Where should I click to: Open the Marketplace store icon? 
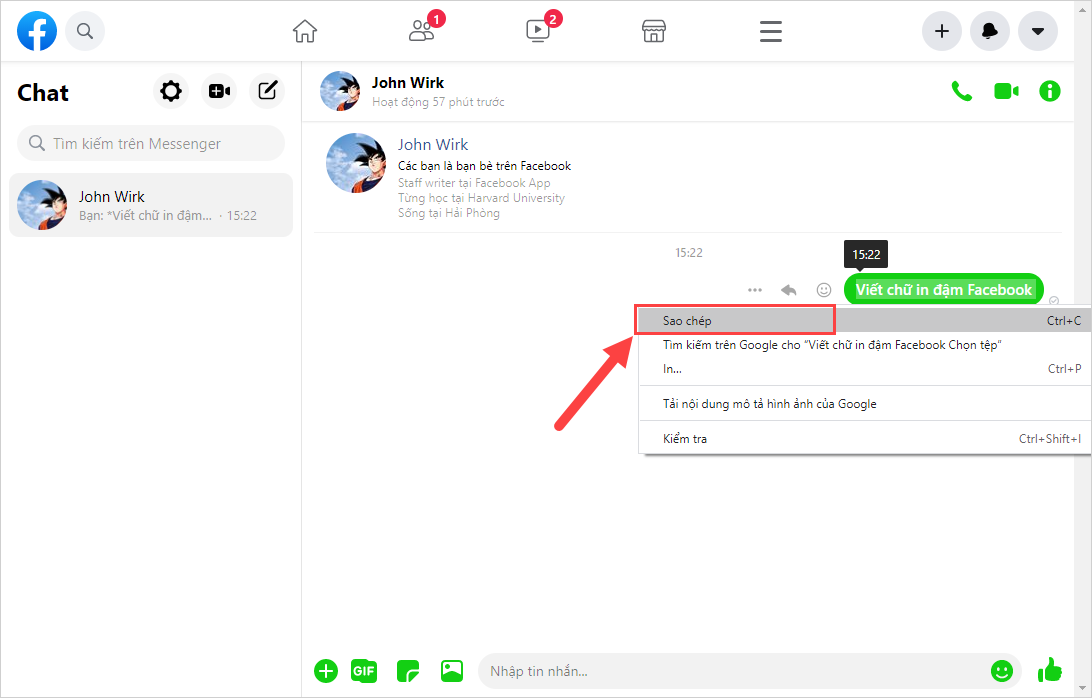click(654, 31)
